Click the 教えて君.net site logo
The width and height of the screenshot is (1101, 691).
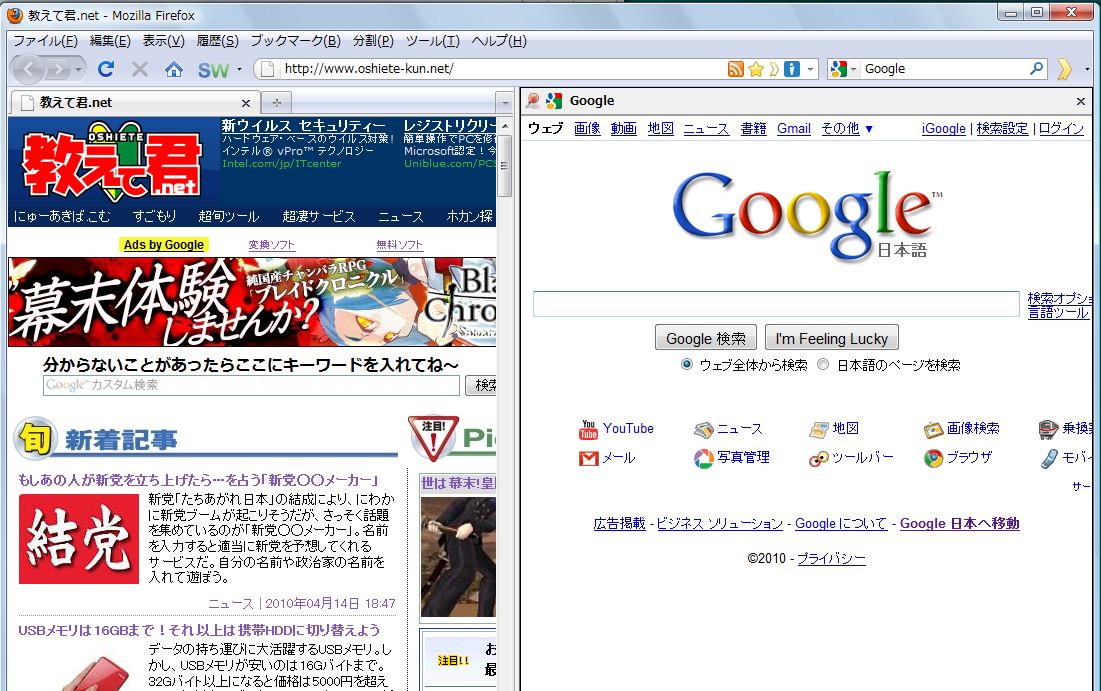tap(112, 164)
